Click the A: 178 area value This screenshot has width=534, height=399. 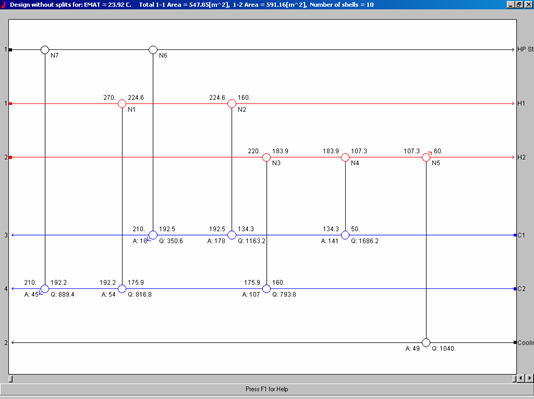[x=216, y=241]
